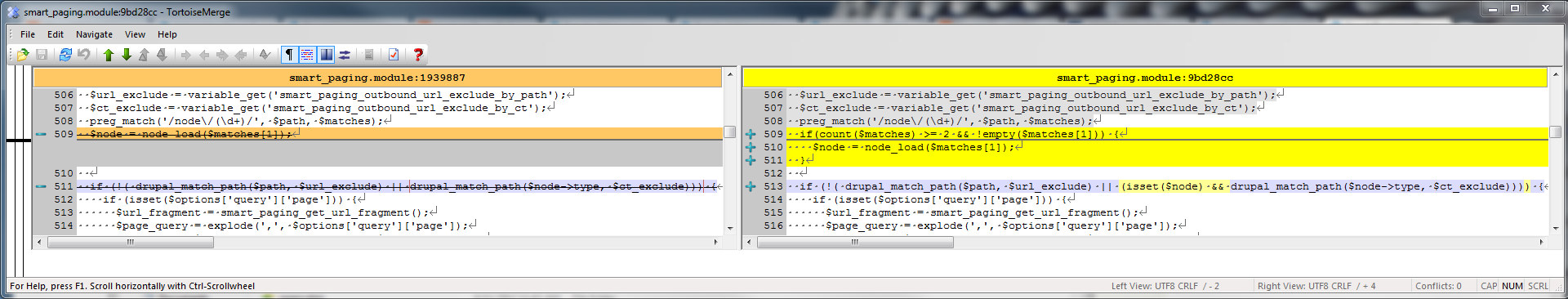The image size is (1568, 299).
Task: Click the plus marker on right line 511
Action: [751, 160]
